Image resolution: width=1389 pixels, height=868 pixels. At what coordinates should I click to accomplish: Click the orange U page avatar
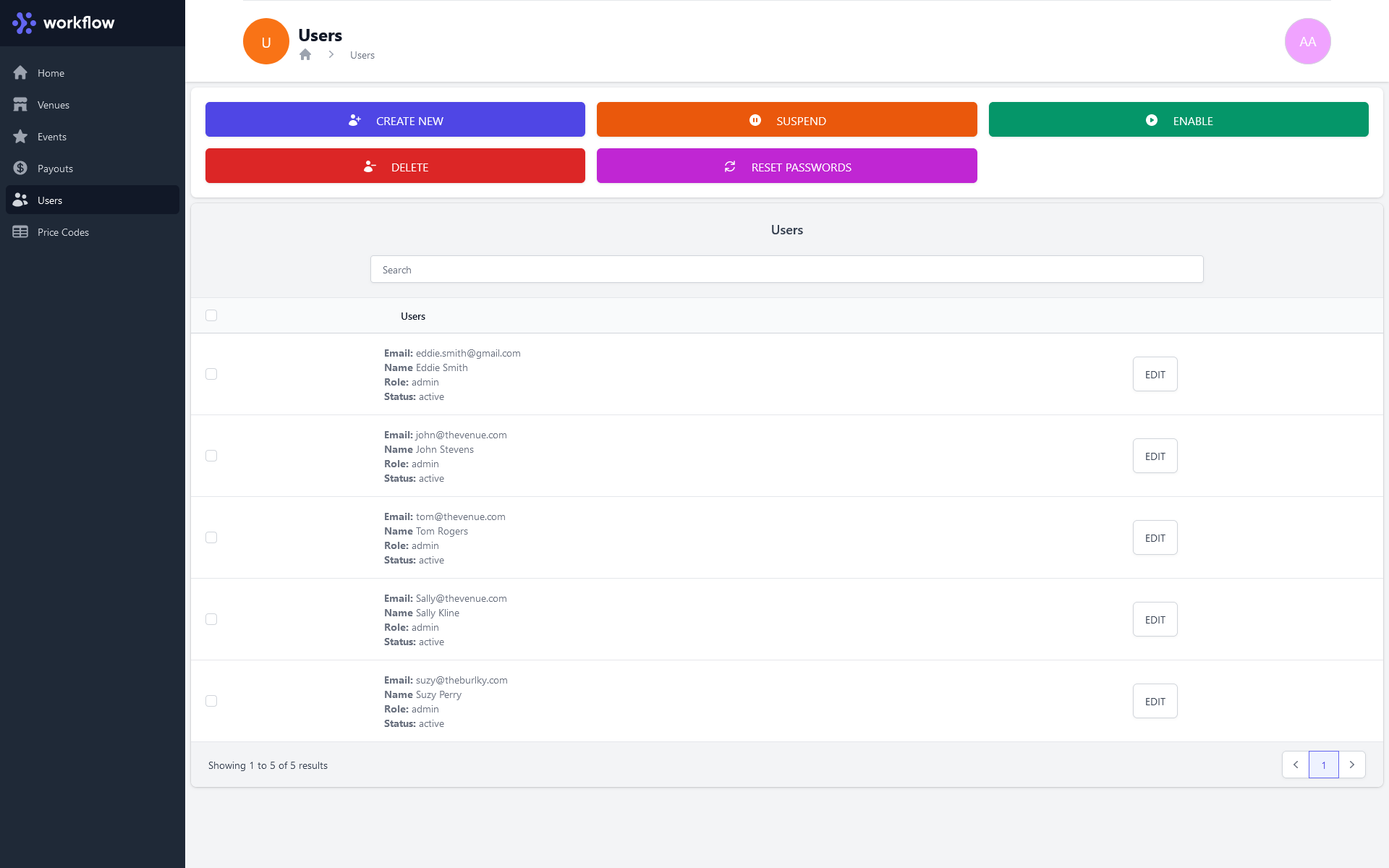(x=266, y=41)
